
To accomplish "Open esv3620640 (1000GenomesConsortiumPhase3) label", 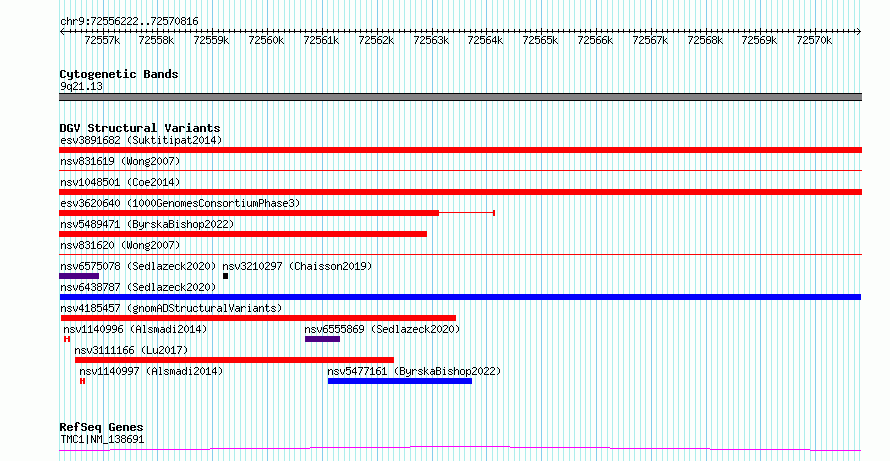I will coord(180,203).
